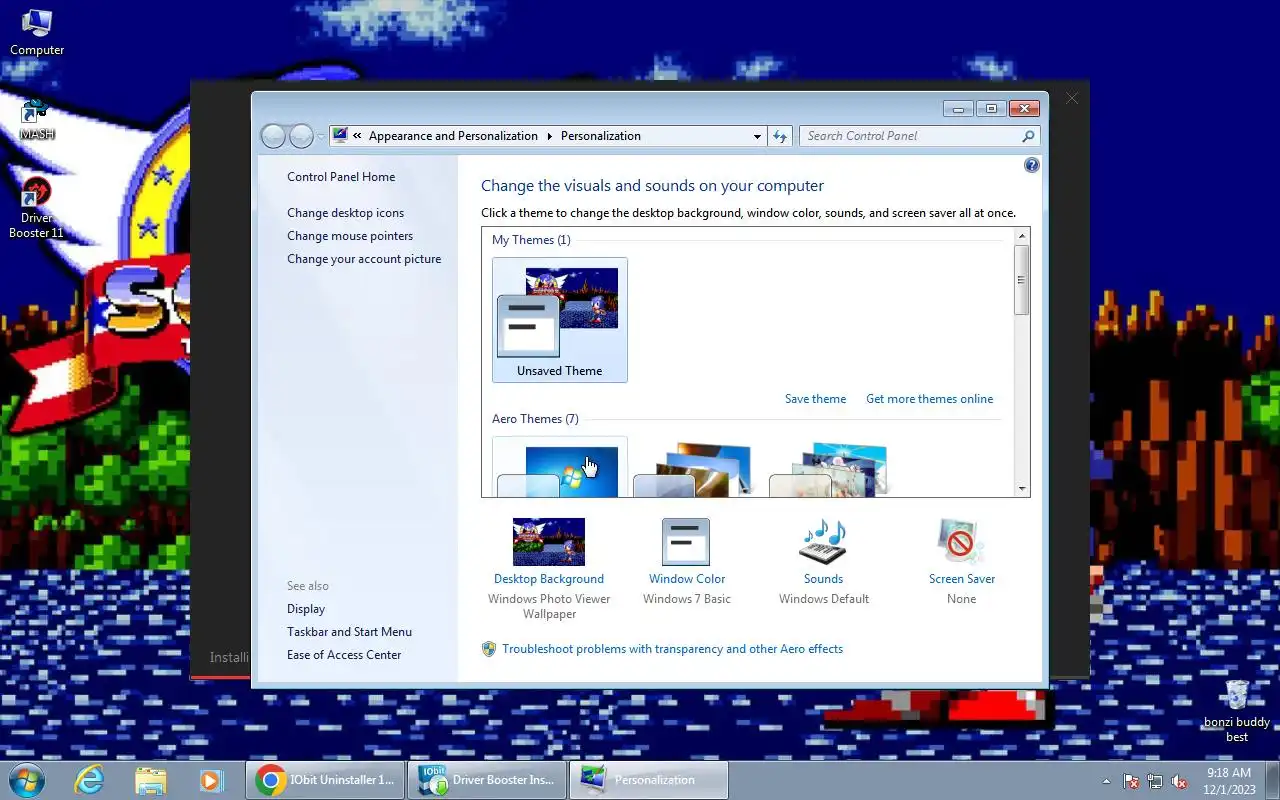Switch to IObit Uninstaller taskbar window
The width and height of the screenshot is (1280, 800).
coord(325,780)
